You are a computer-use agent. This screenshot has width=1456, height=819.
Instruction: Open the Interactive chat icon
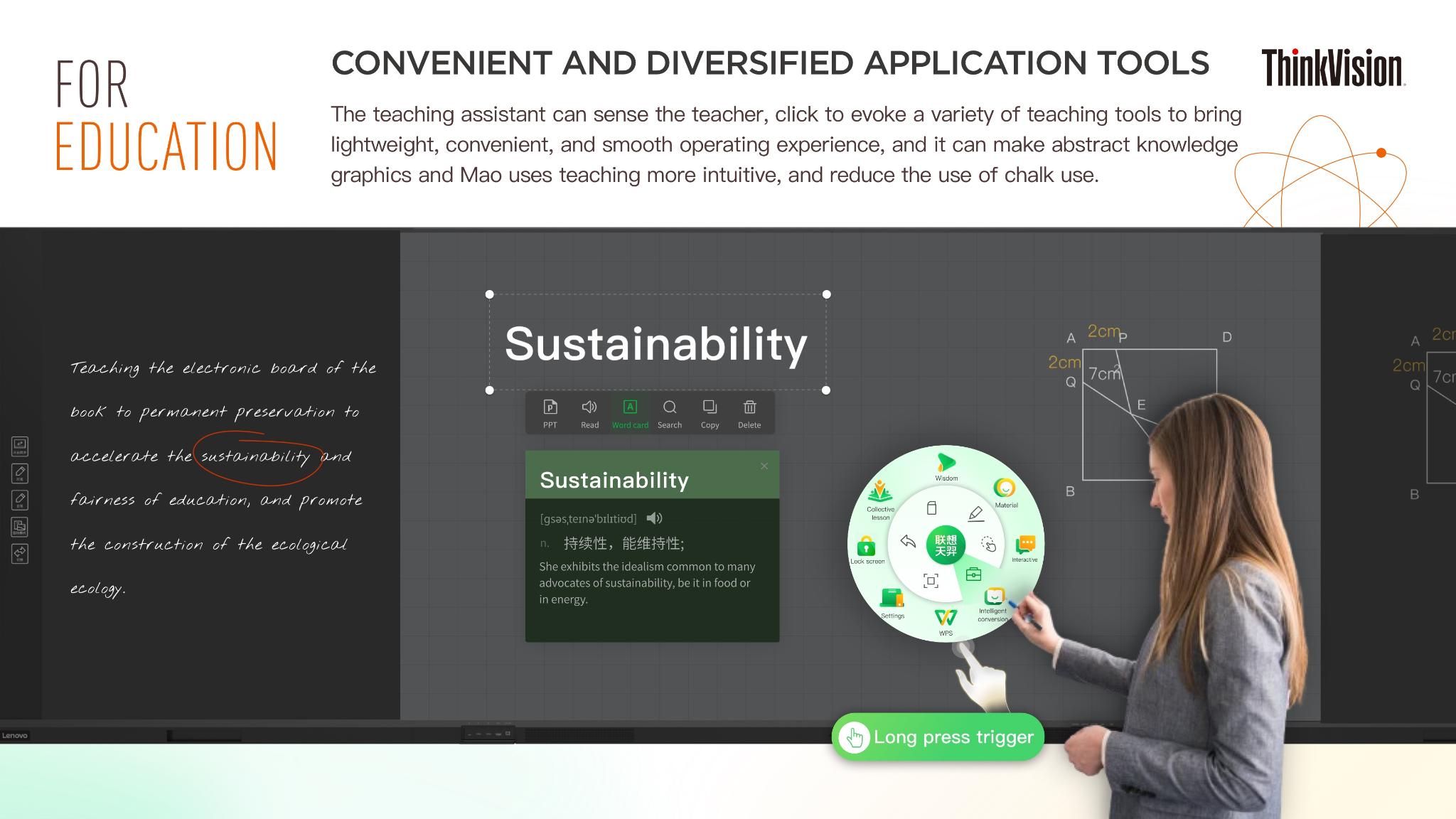click(x=1025, y=545)
